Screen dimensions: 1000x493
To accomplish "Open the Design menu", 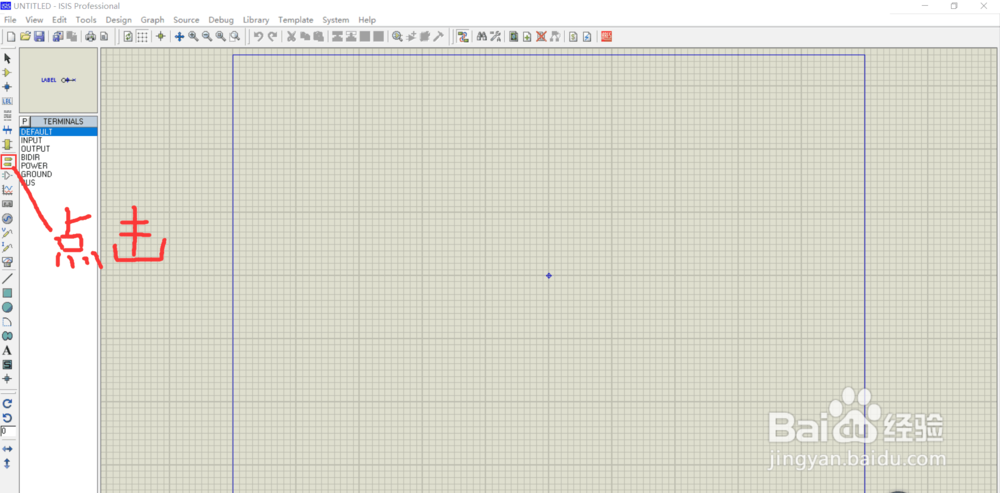I will 119,20.
